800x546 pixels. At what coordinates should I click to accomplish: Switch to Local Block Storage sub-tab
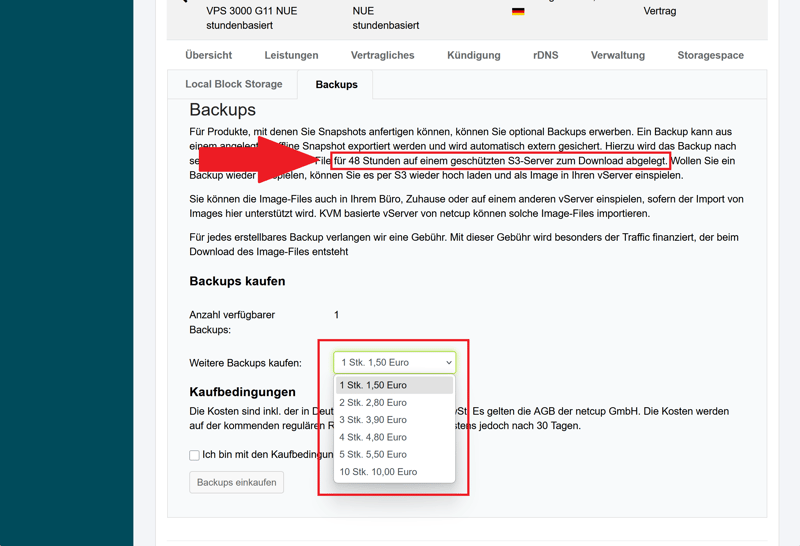click(234, 84)
